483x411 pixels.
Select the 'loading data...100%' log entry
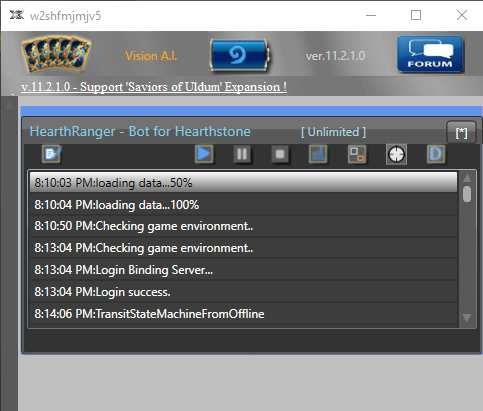click(243, 205)
